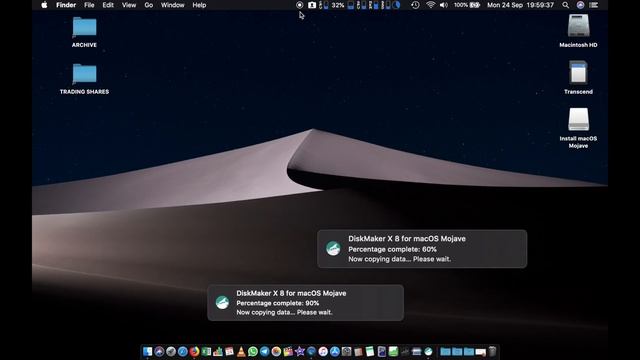Click the 100% battery status indicator
640x360 pixels.
click(x=467, y=5)
